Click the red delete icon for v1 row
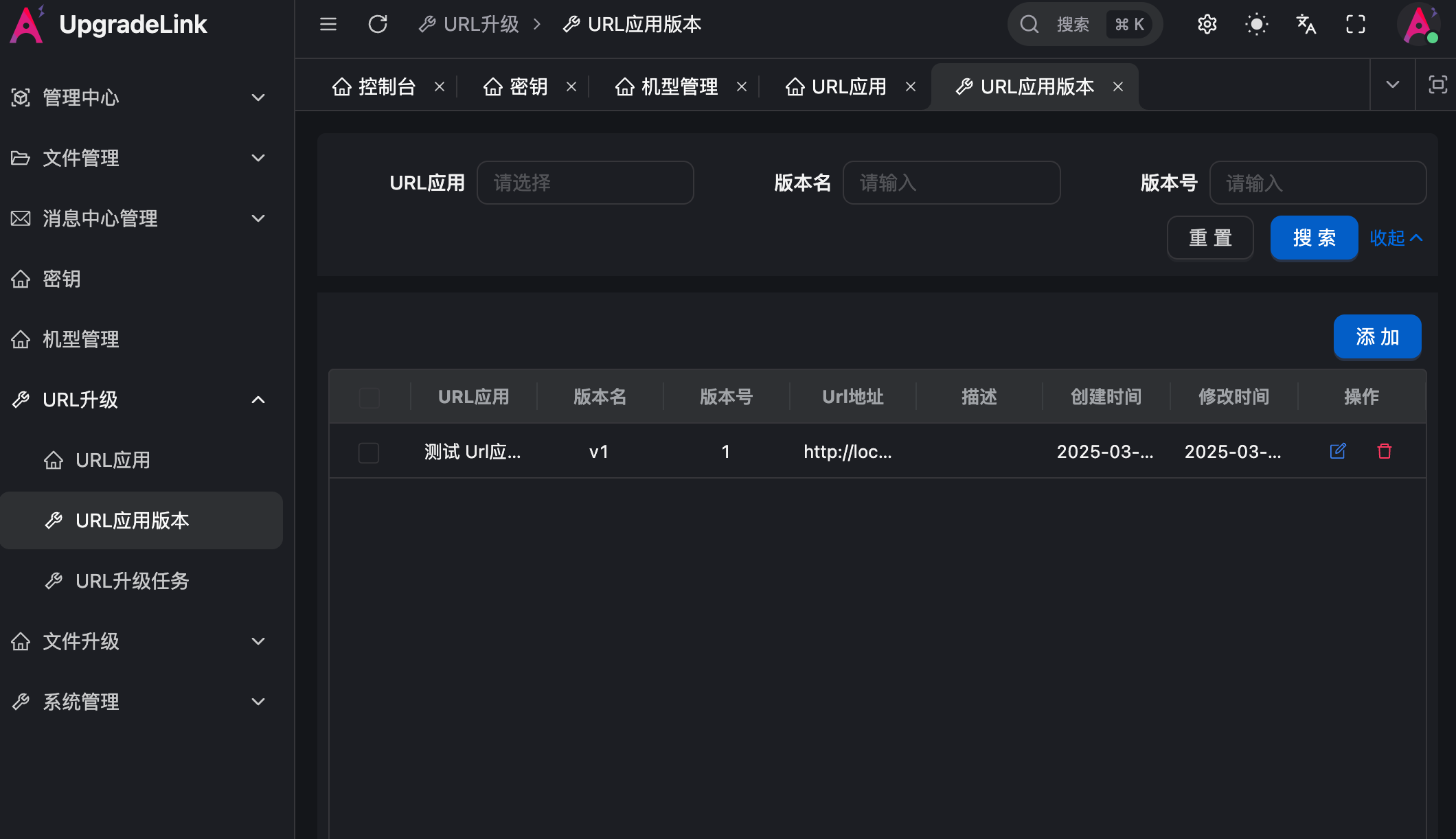The height and width of the screenshot is (839, 1456). coord(1385,451)
